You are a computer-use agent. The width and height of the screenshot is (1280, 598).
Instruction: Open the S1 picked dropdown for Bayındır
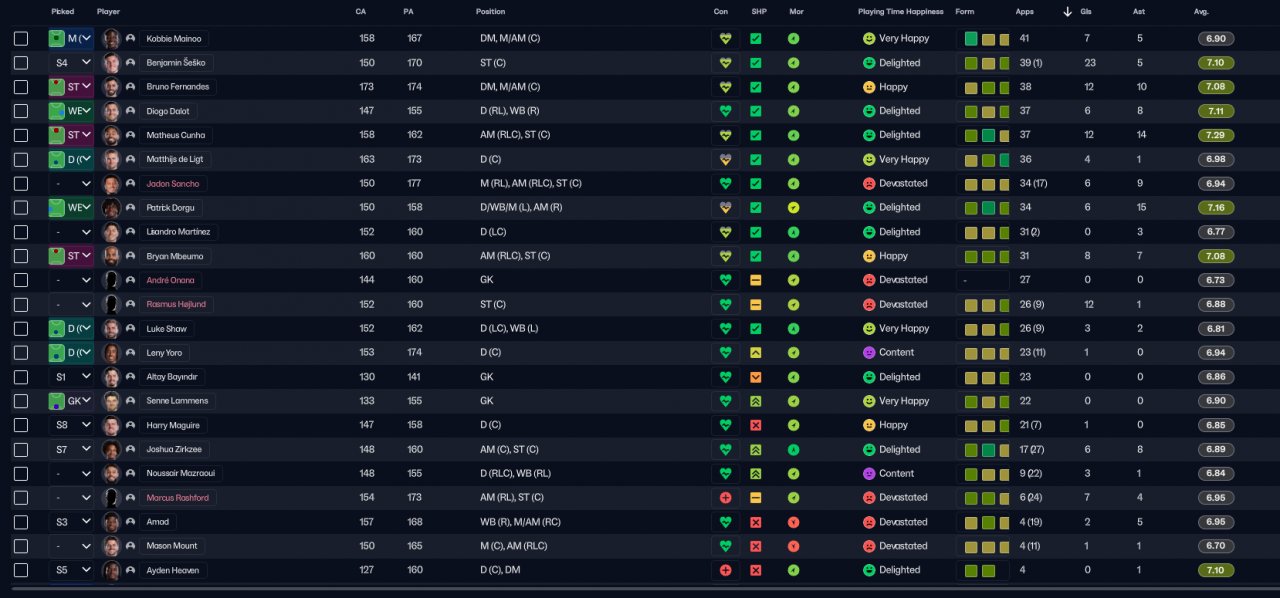pos(71,377)
